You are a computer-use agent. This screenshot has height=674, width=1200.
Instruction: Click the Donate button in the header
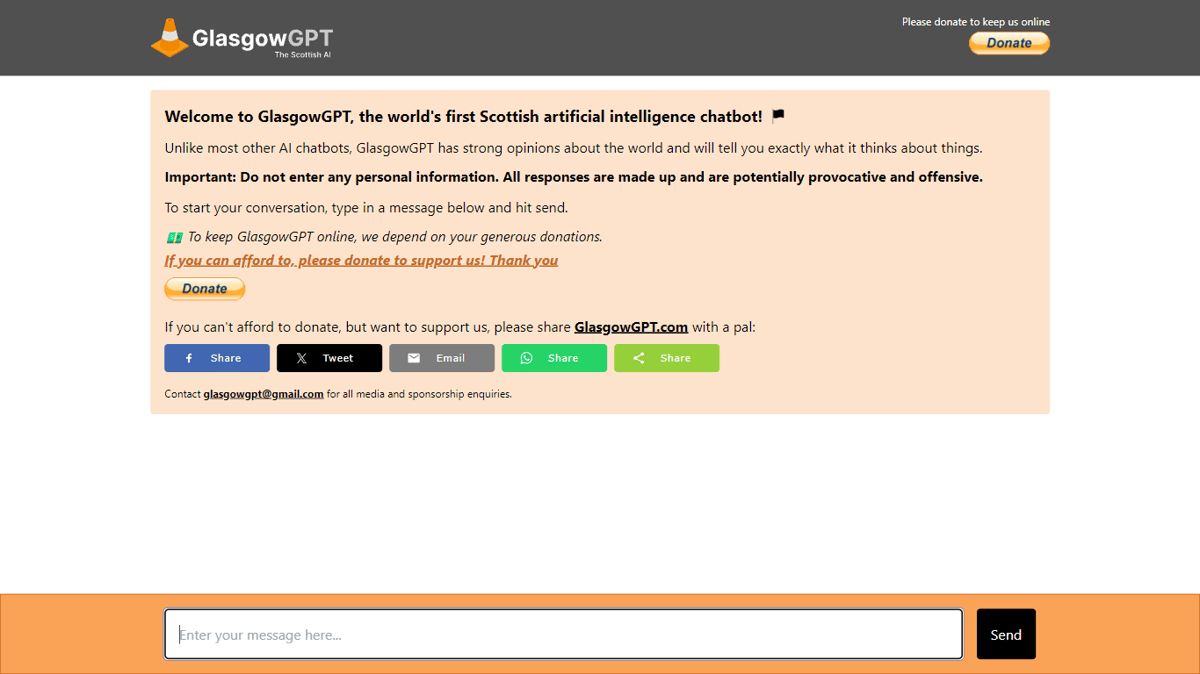1009,43
